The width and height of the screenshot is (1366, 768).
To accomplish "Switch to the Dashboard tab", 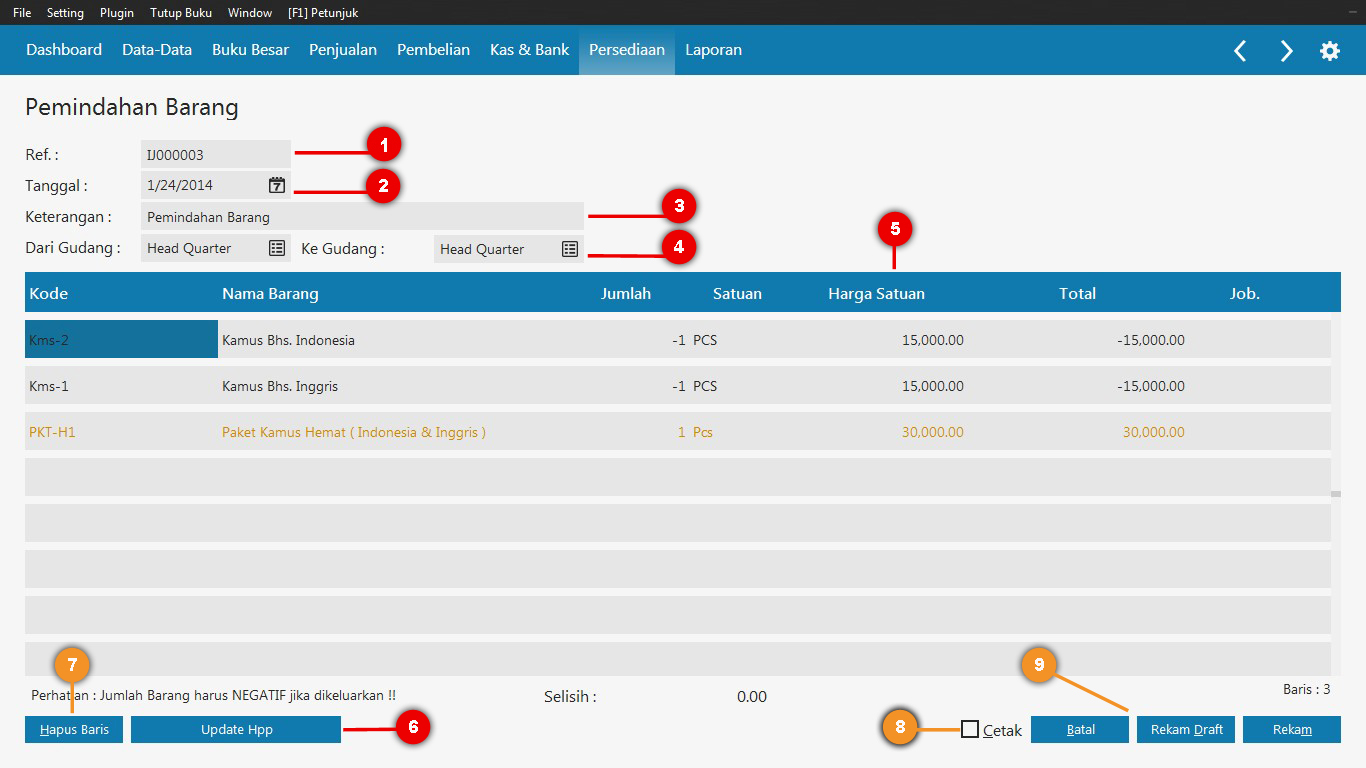I will pos(64,50).
